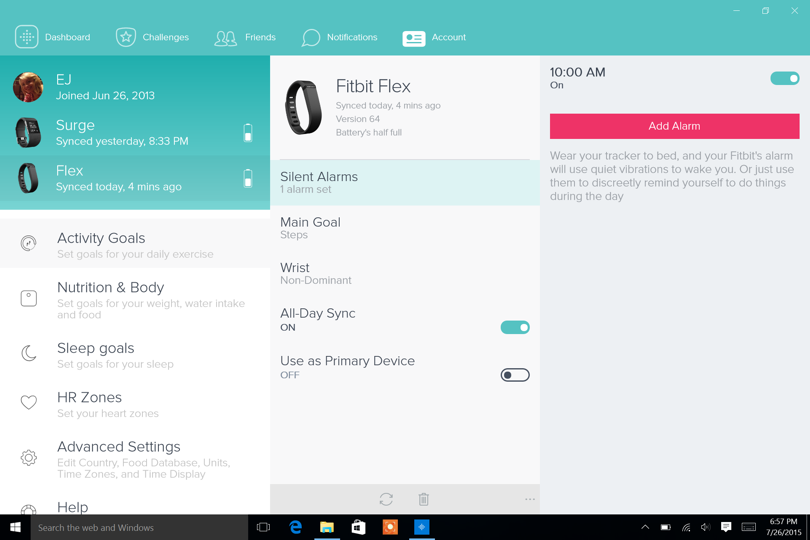Click the sync icon in bottom toolbar
This screenshot has height=540, width=810.
(386, 499)
